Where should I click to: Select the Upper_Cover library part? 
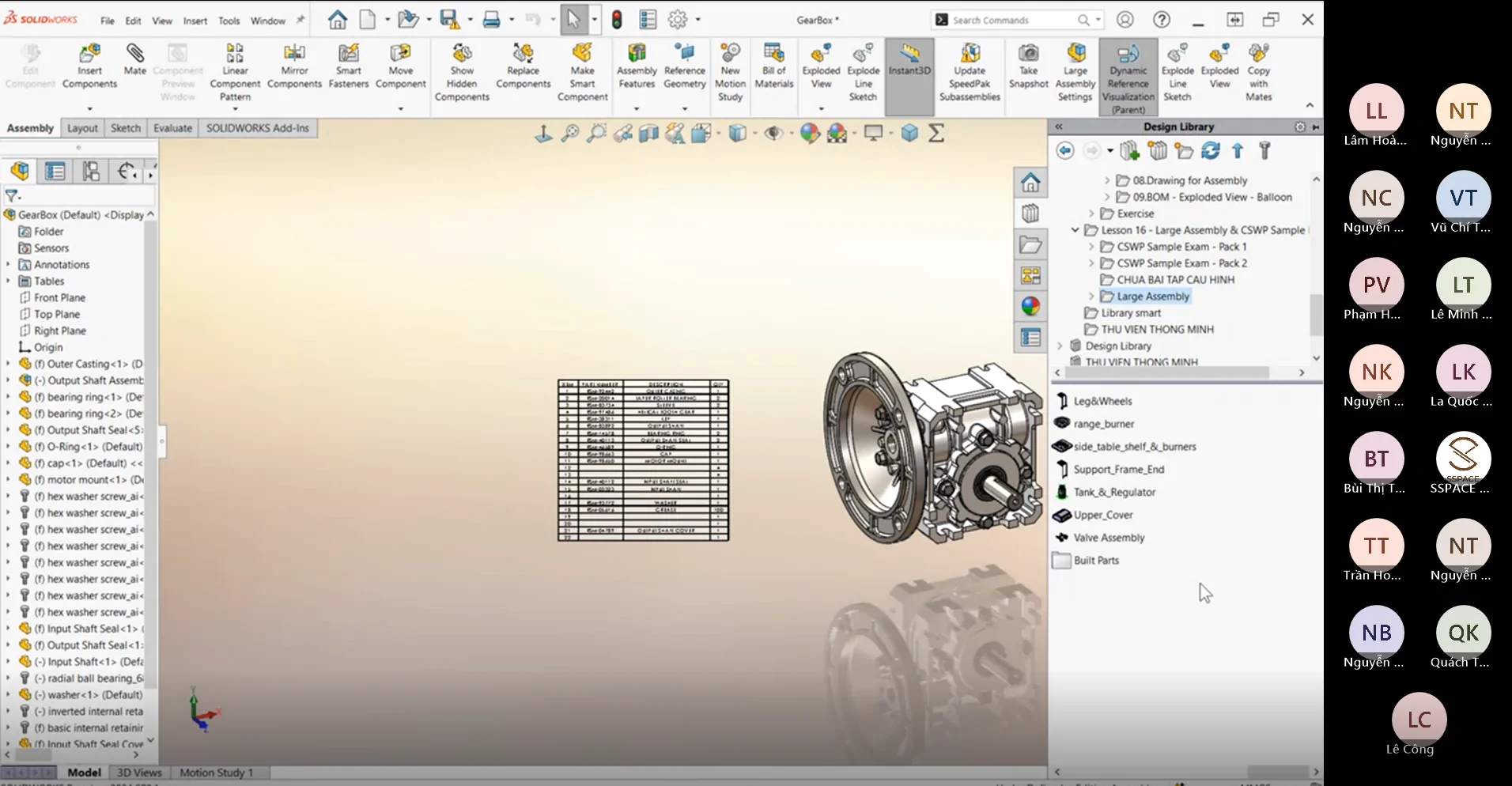1103,515
